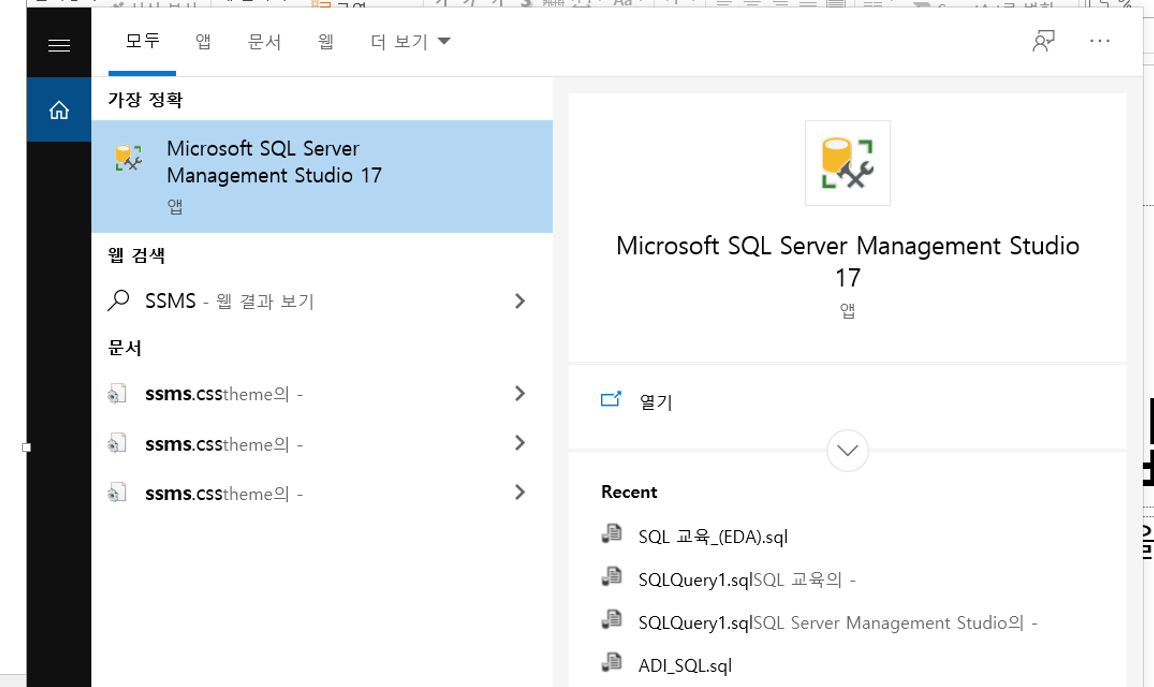Open recent SQLQuery1.sql from SQL Server Management Studio

pos(838,623)
